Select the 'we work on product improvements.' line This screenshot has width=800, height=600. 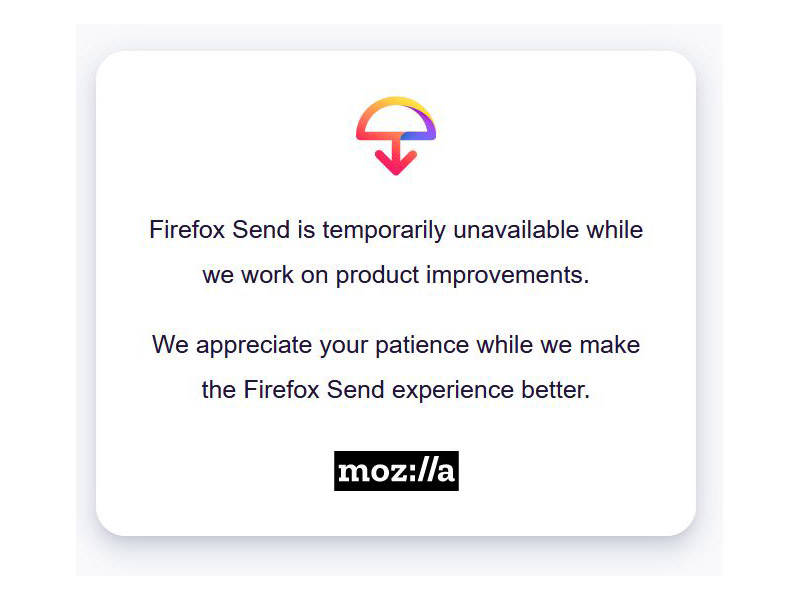coord(396,275)
